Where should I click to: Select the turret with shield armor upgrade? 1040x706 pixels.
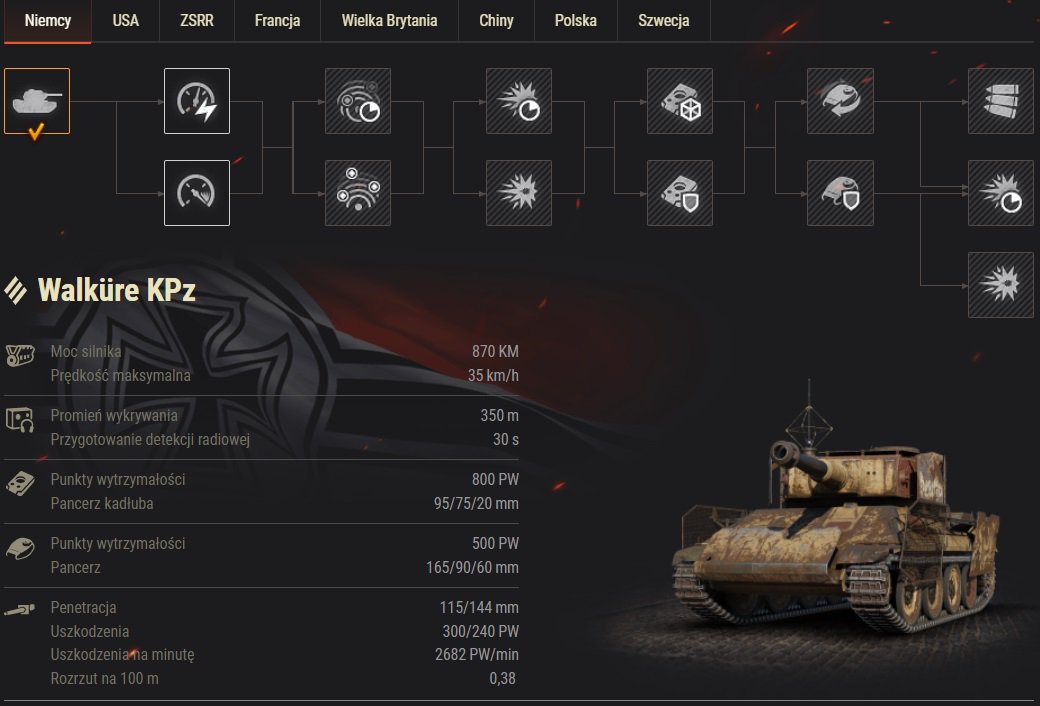840,193
